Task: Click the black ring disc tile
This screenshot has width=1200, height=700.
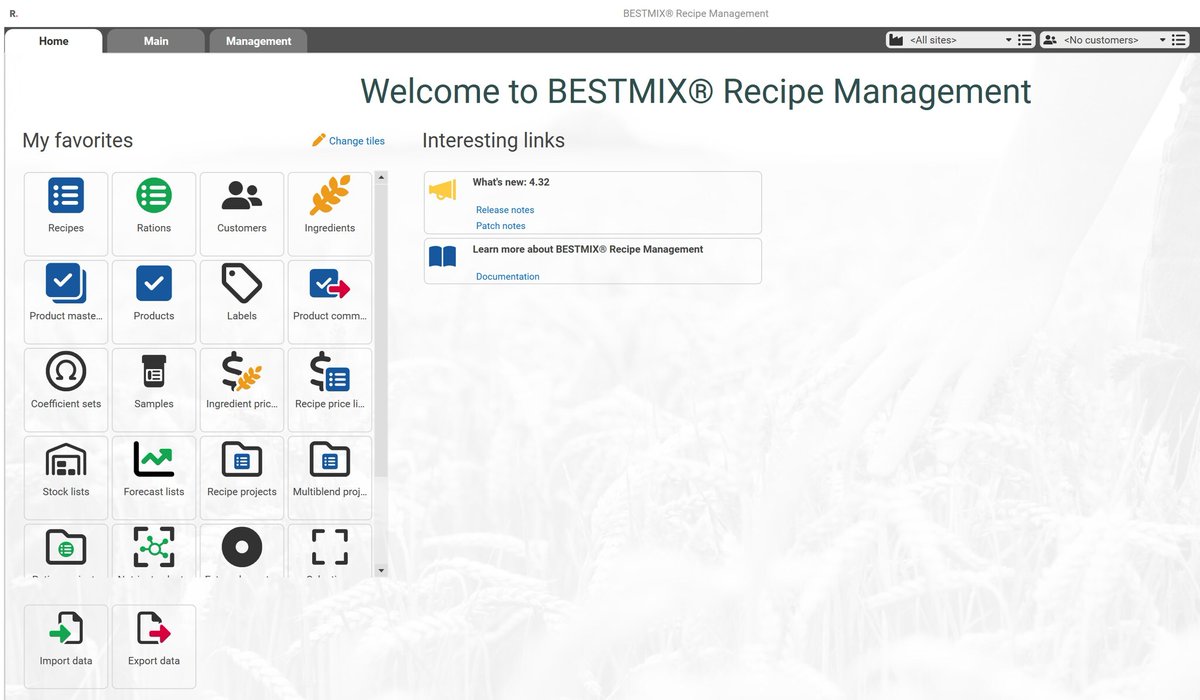Action: coord(242,550)
